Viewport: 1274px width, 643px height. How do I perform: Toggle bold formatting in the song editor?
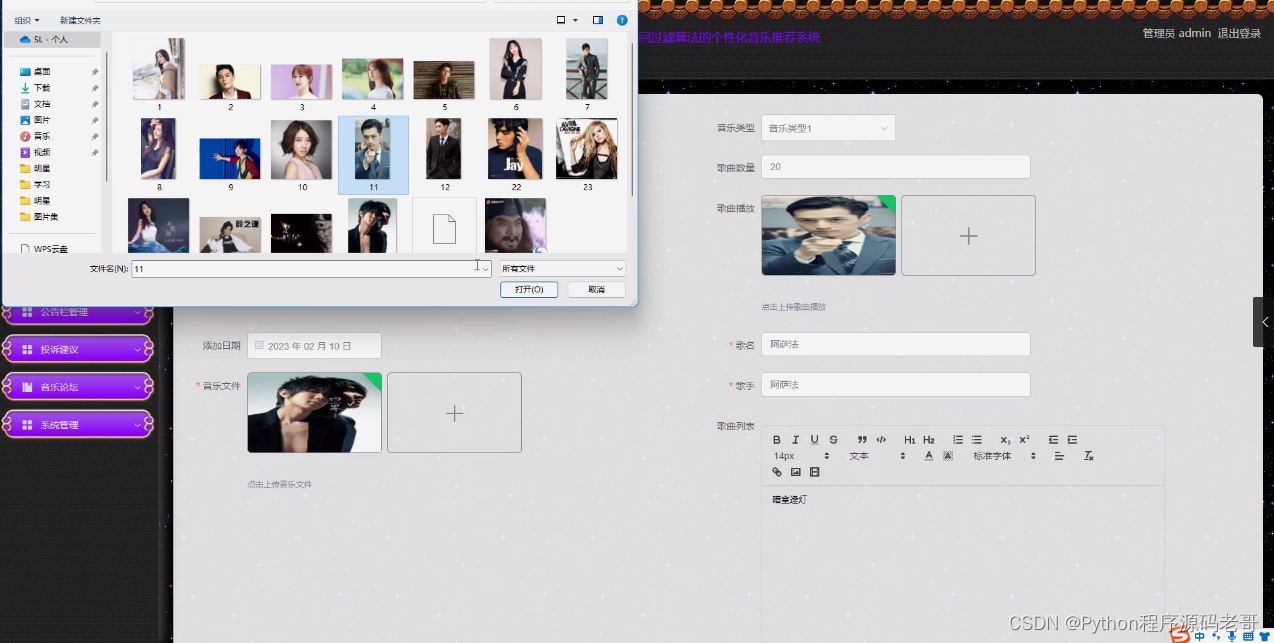coord(776,439)
